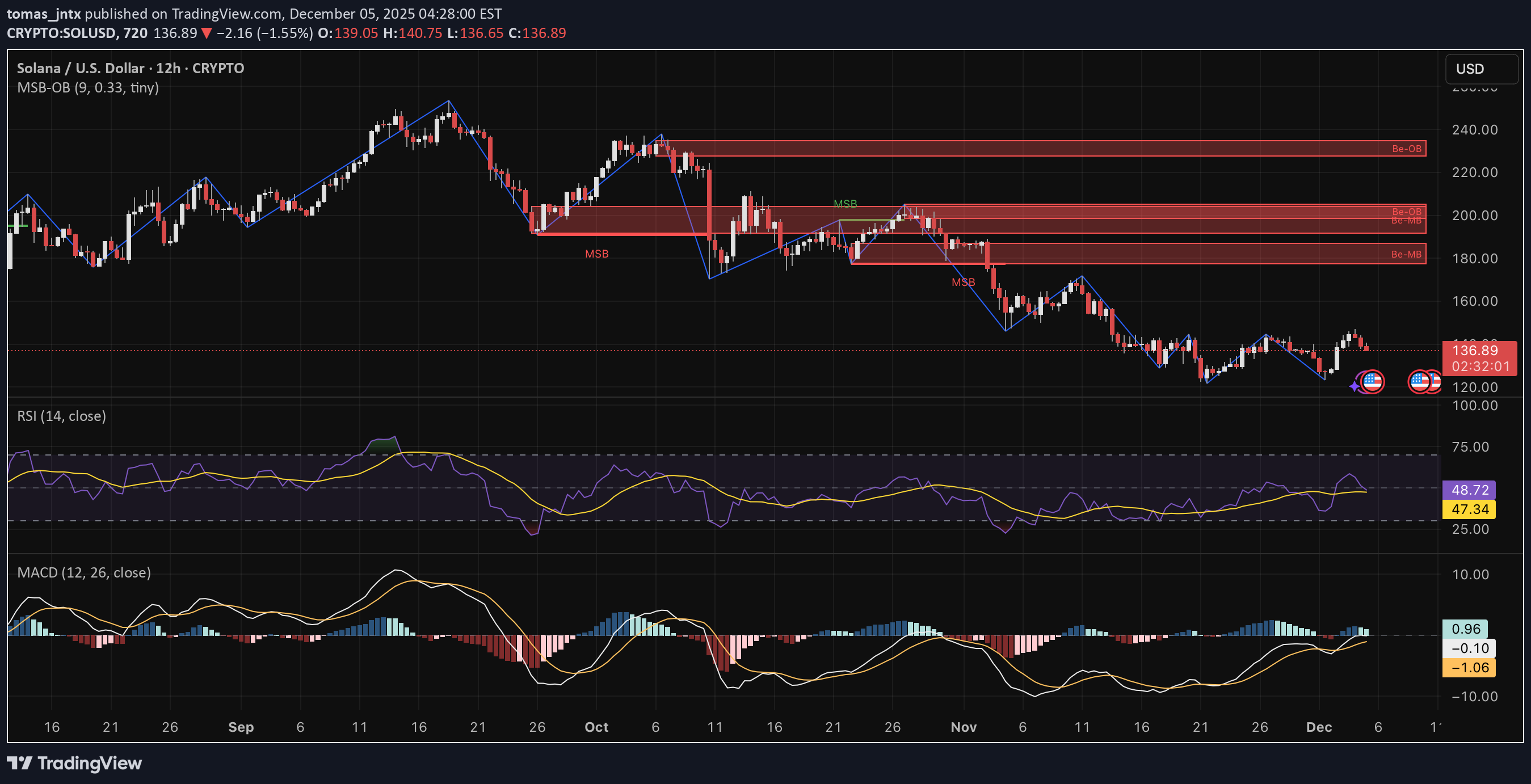Click the green MSB label on the chart

point(844,204)
